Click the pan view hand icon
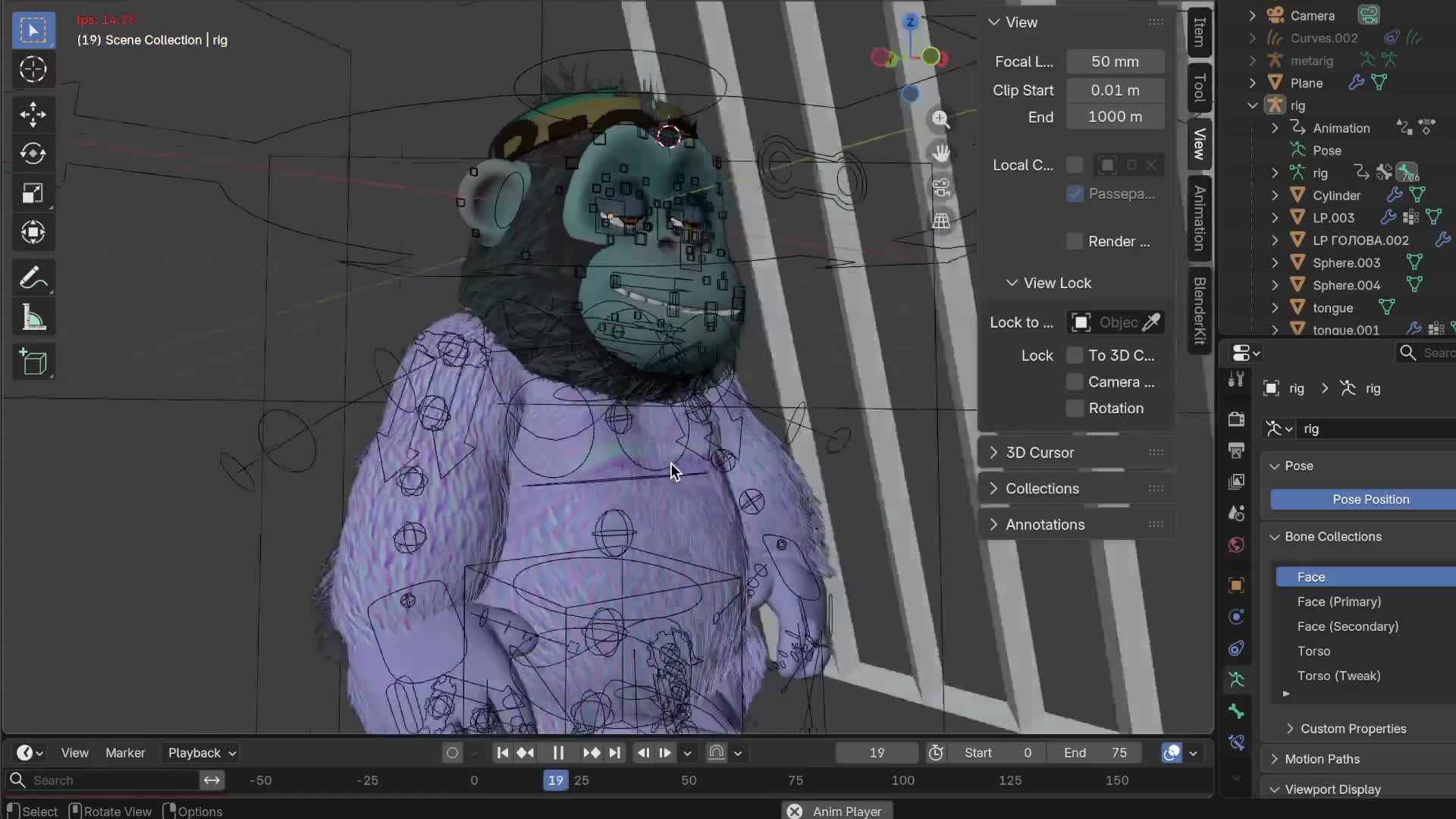 tap(941, 153)
